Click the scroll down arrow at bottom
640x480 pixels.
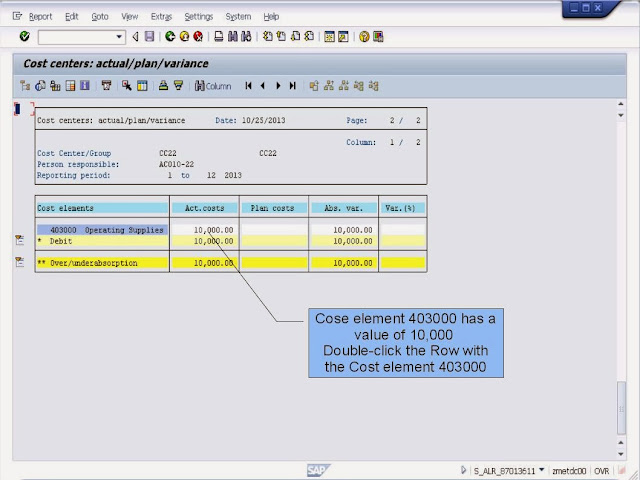click(x=621, y=454)
